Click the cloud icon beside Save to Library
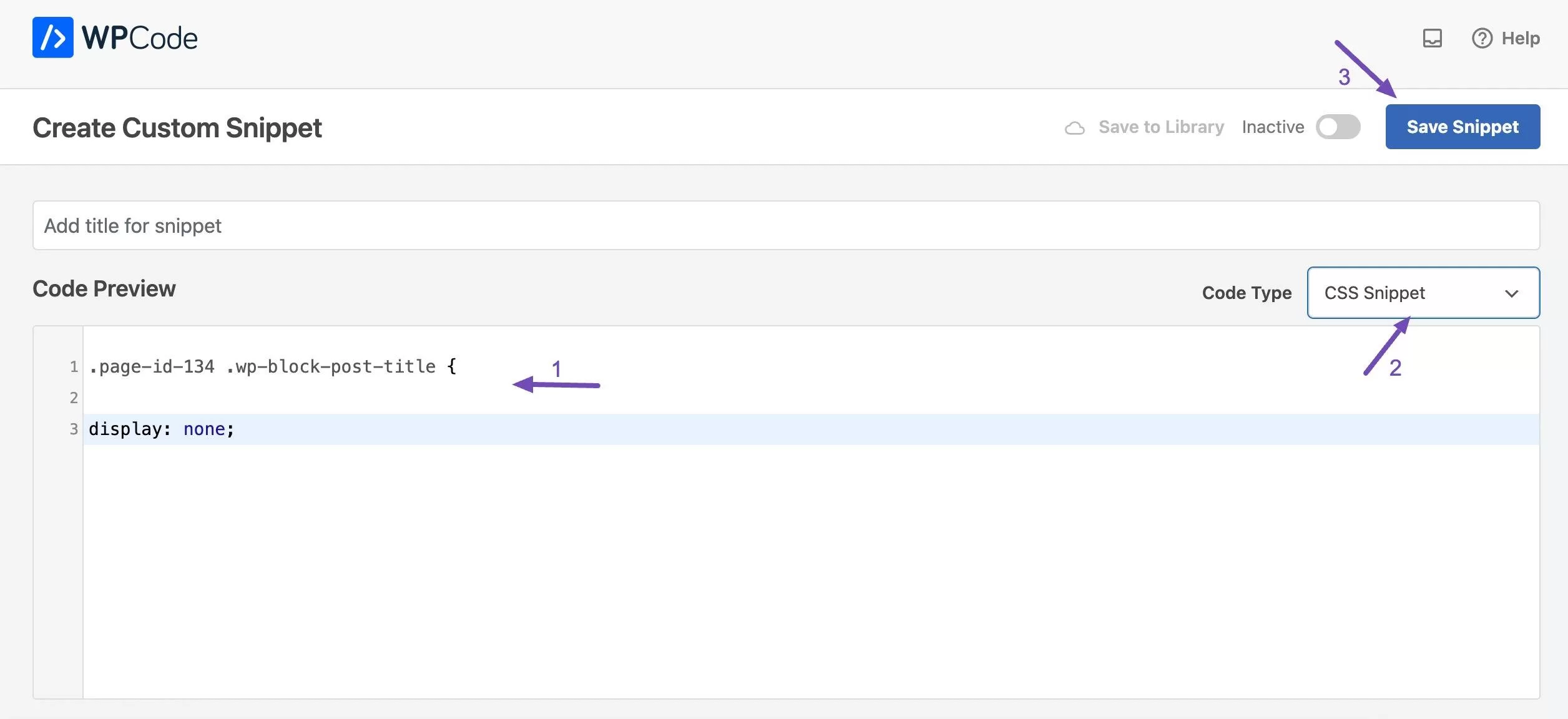The image size is (1568, 719). (1074, 128)
